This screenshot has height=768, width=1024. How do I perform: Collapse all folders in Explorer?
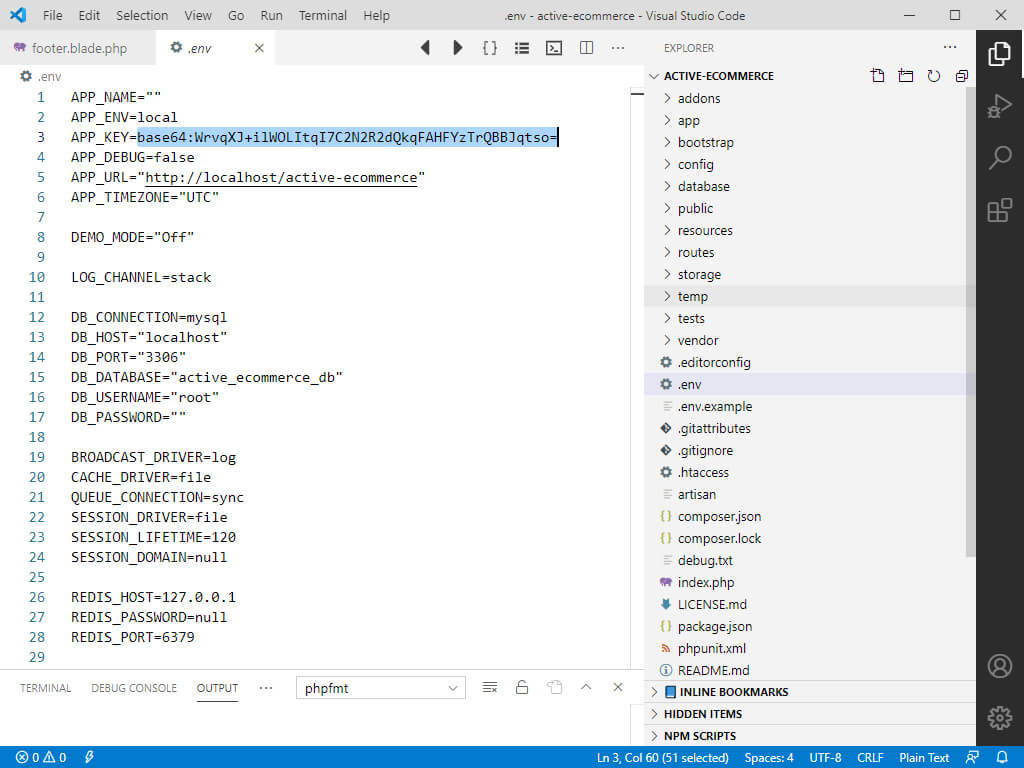pyautogui.click(x=961, y=76)
